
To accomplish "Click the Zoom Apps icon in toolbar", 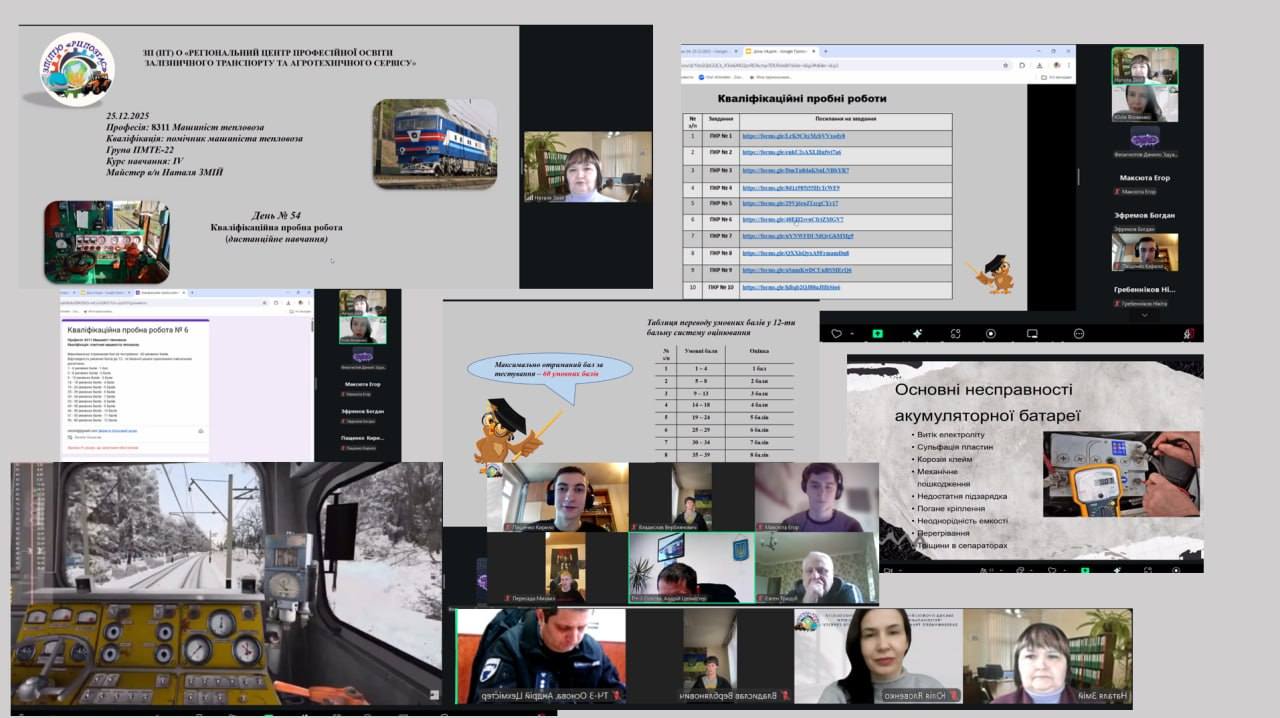I will coord(955,333).
